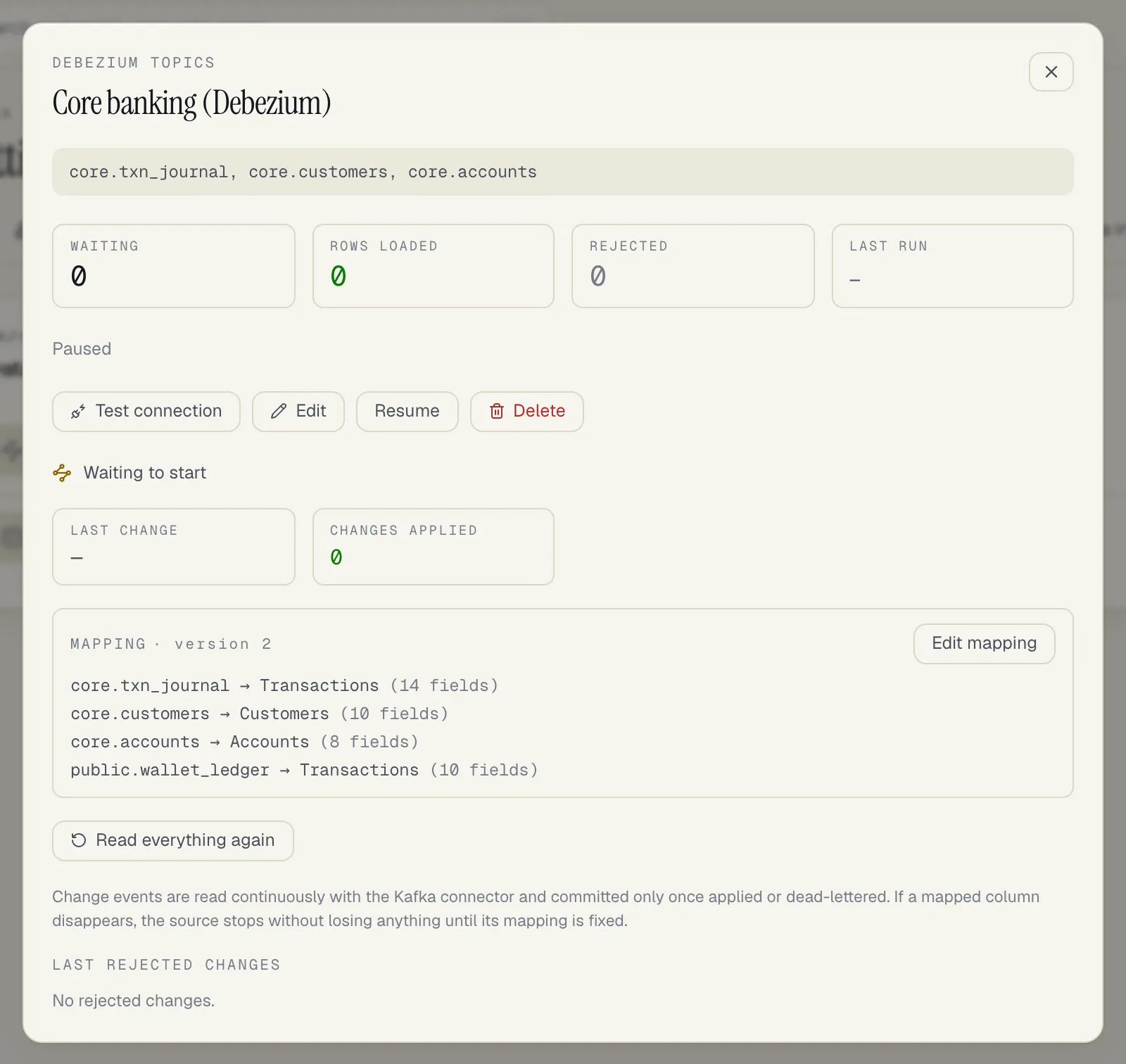Click the Change events are read continuously description

546,908
